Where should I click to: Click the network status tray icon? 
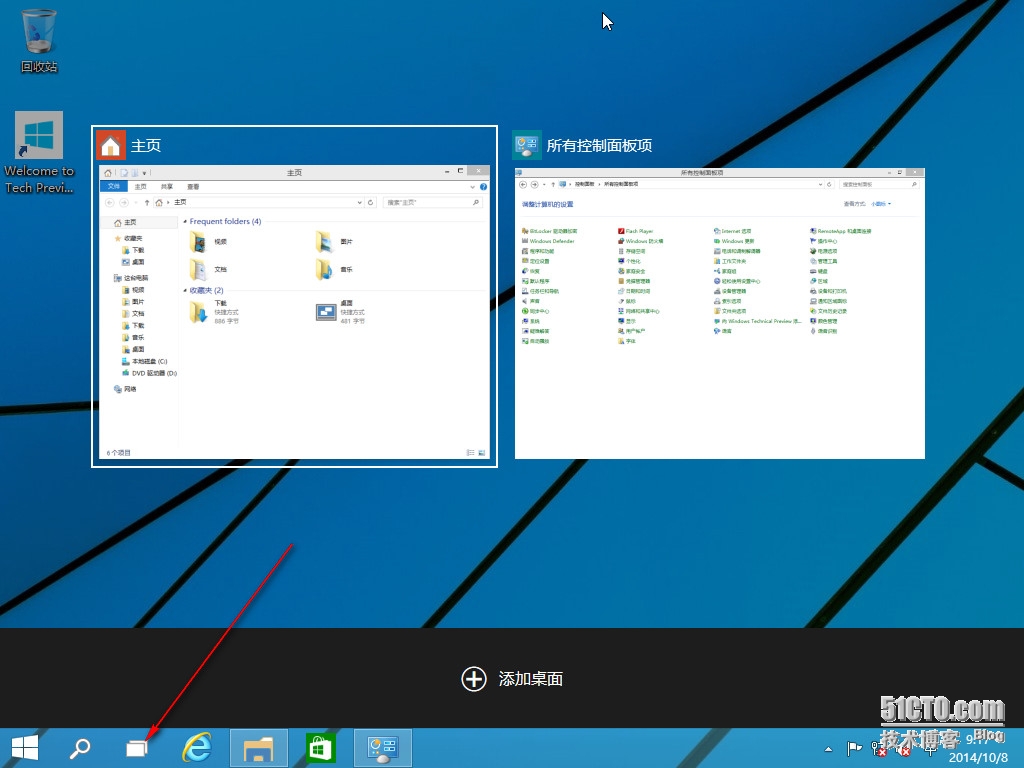(x=878, y=748)
